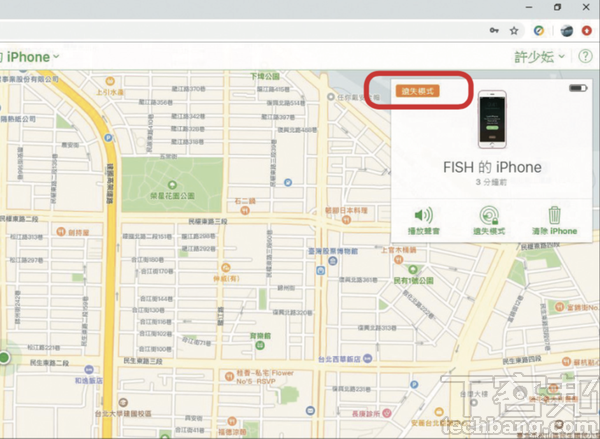Viewport: 600px width, 439px height.
Task: Click the 民權東路二段 road label
Action: 19,219
